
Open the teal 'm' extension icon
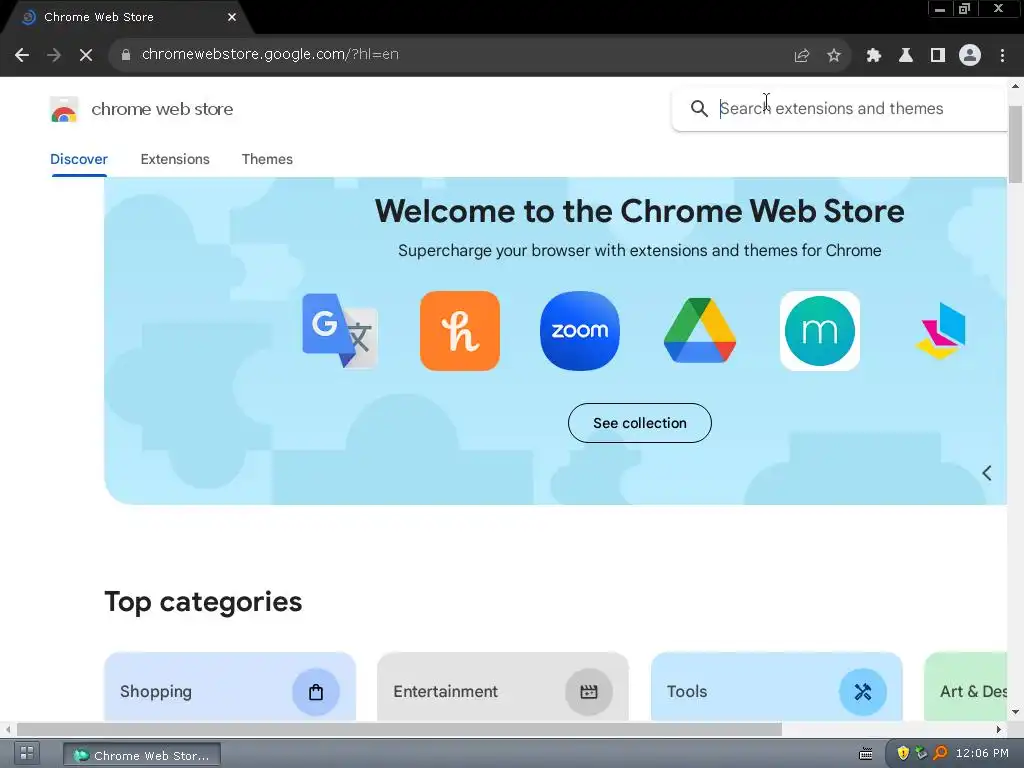click(x=820, y=330)
